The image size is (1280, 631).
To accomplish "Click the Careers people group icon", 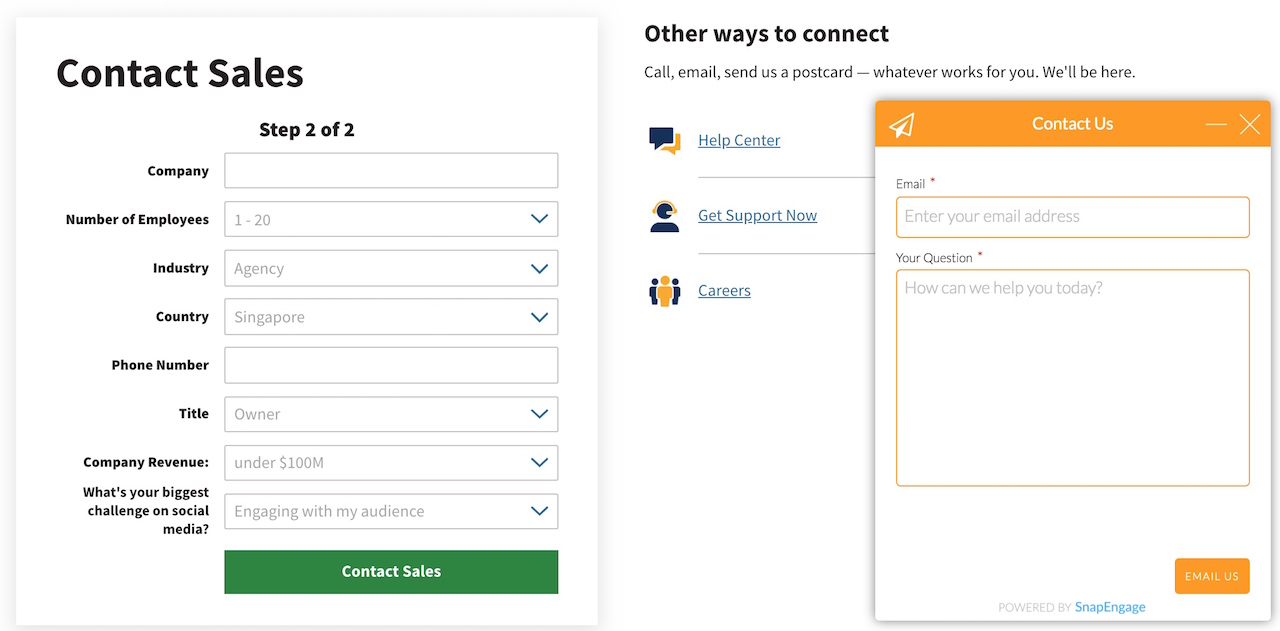I will click(x=664, y=291).
